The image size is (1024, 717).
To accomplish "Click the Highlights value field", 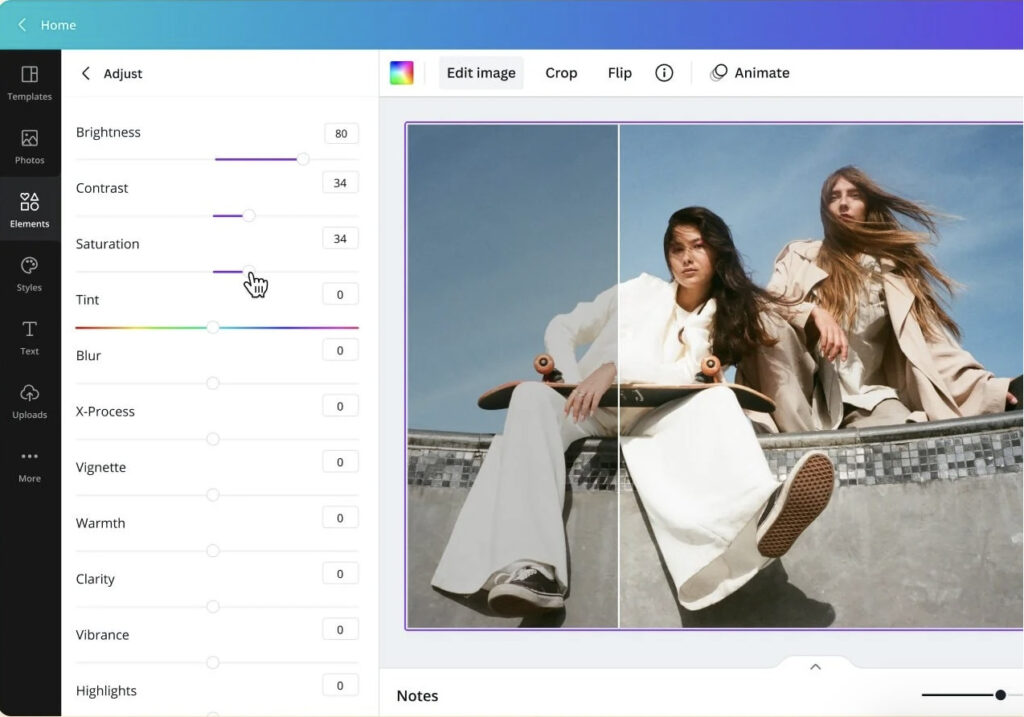I will point(340,685).
